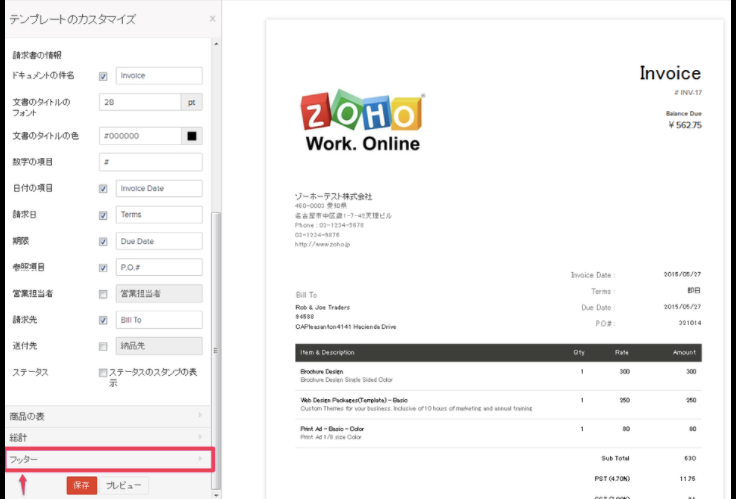This screenshot has width=736, height=499.
Task: Open the black title color swatch
Action: [x=192, y=136]
